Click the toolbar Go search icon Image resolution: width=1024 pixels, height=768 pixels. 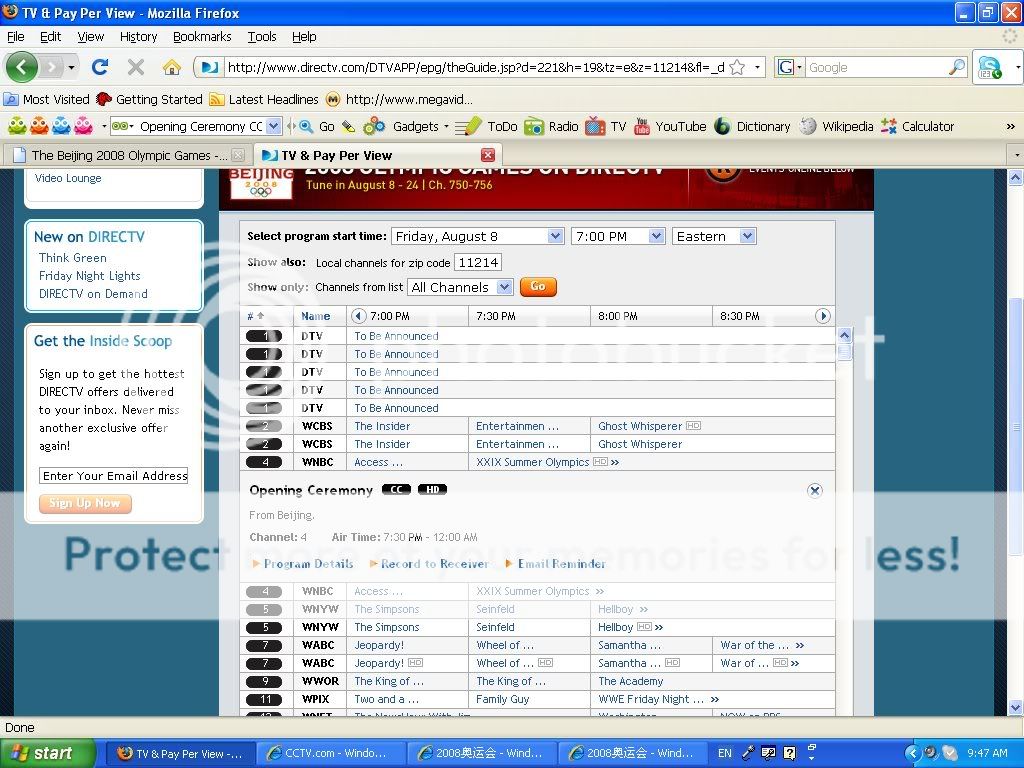[x=306, y=127]
